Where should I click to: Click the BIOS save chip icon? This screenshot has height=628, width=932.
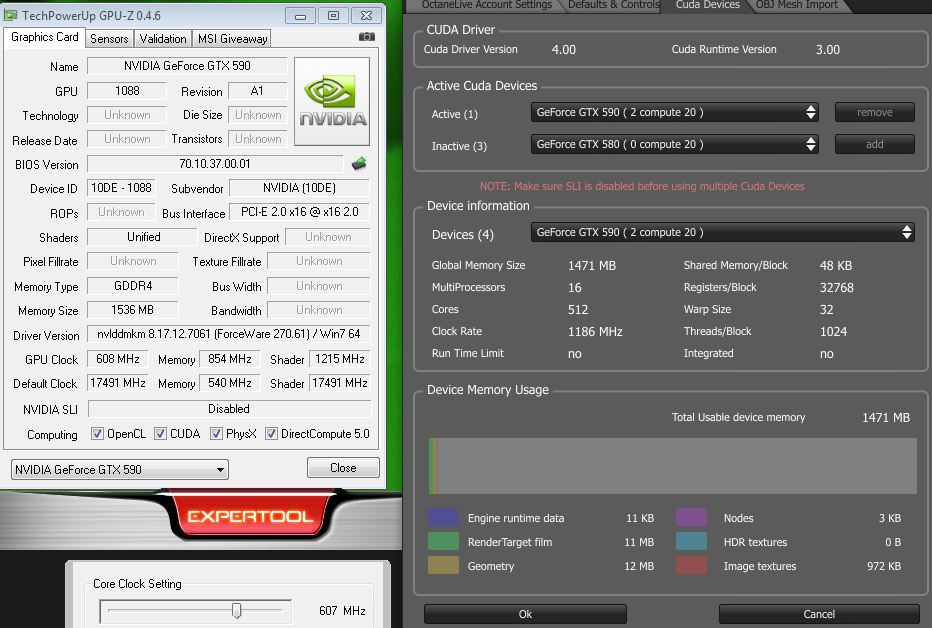(359, 163)
